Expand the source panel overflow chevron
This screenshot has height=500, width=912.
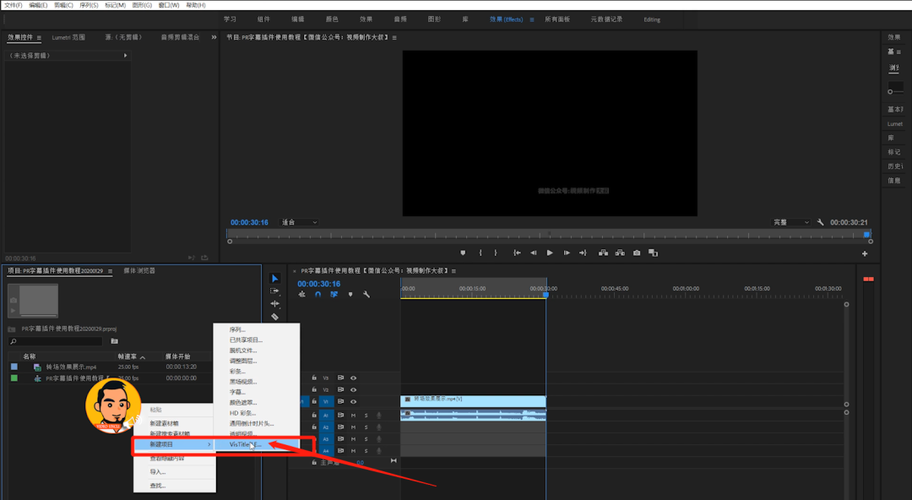coord(213,37)
